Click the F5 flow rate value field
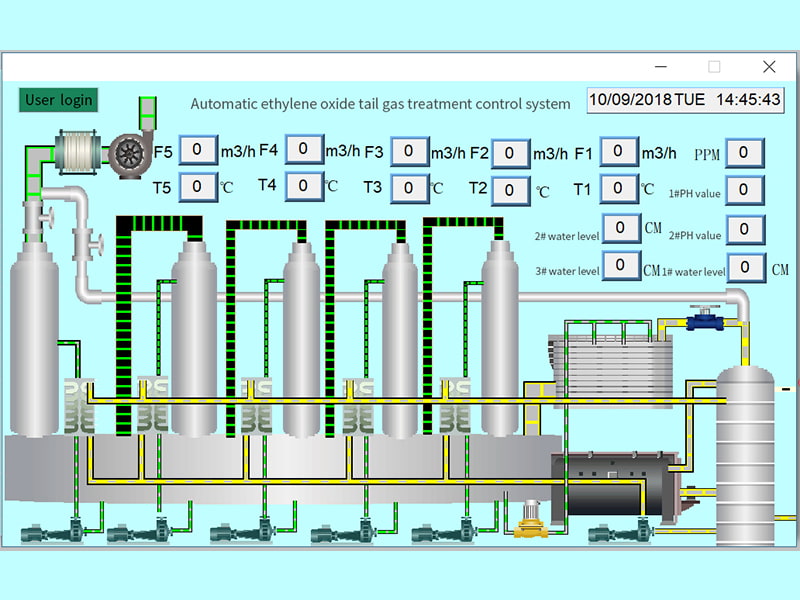Image resolution: width=800 pixels, height=600 pixels. tap(198, 151)
